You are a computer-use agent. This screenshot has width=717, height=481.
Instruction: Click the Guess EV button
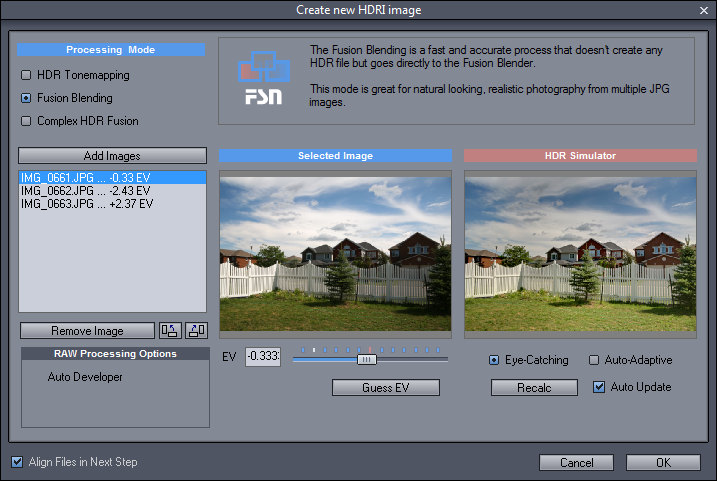tap(385, 388)
